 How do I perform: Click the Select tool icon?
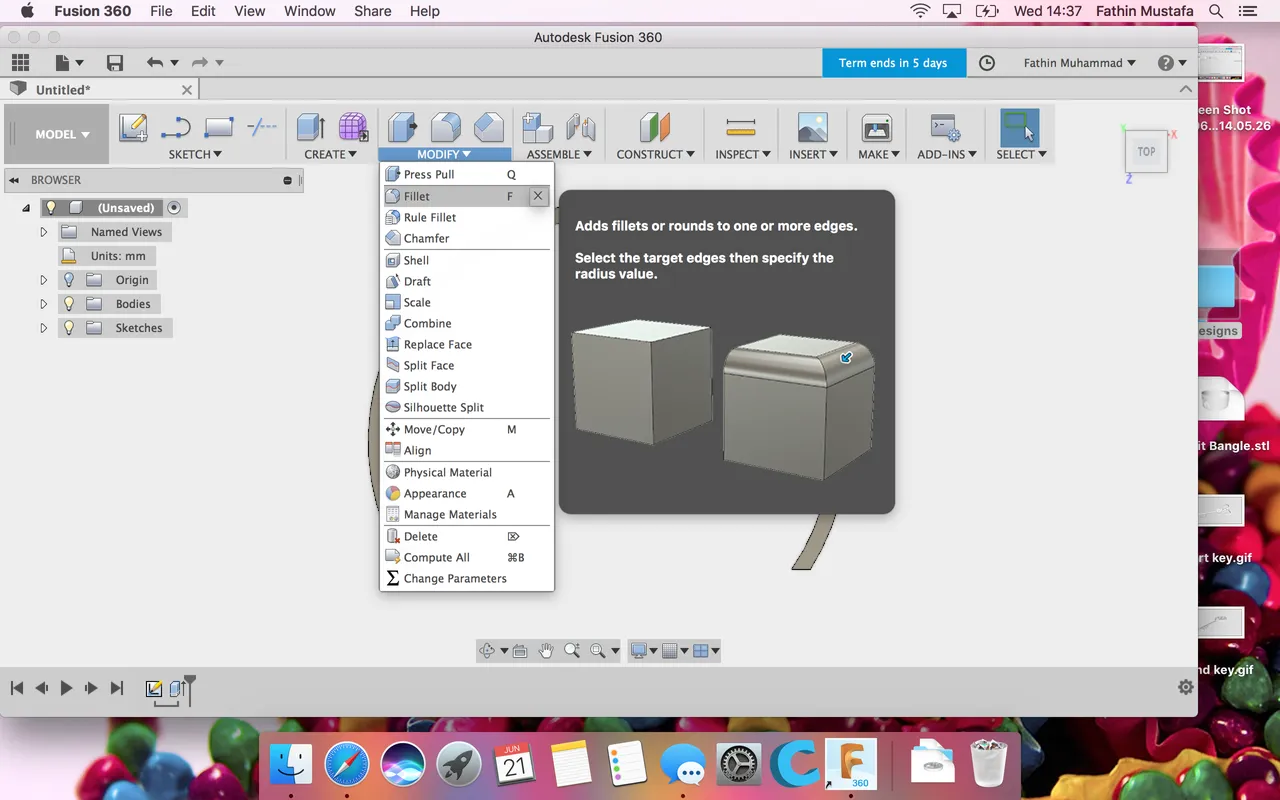1020,128
